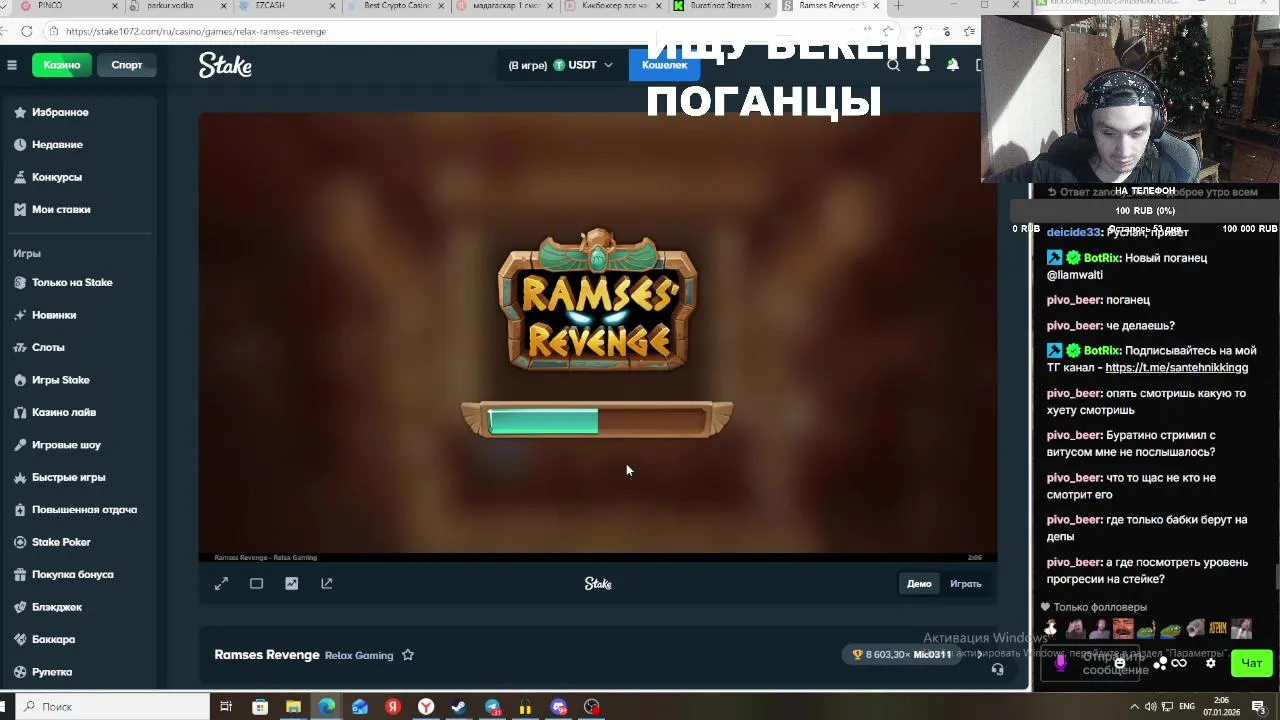Open the search magnifier in Stake header
The image size is (1280, 720).
[x=893, y=65]
